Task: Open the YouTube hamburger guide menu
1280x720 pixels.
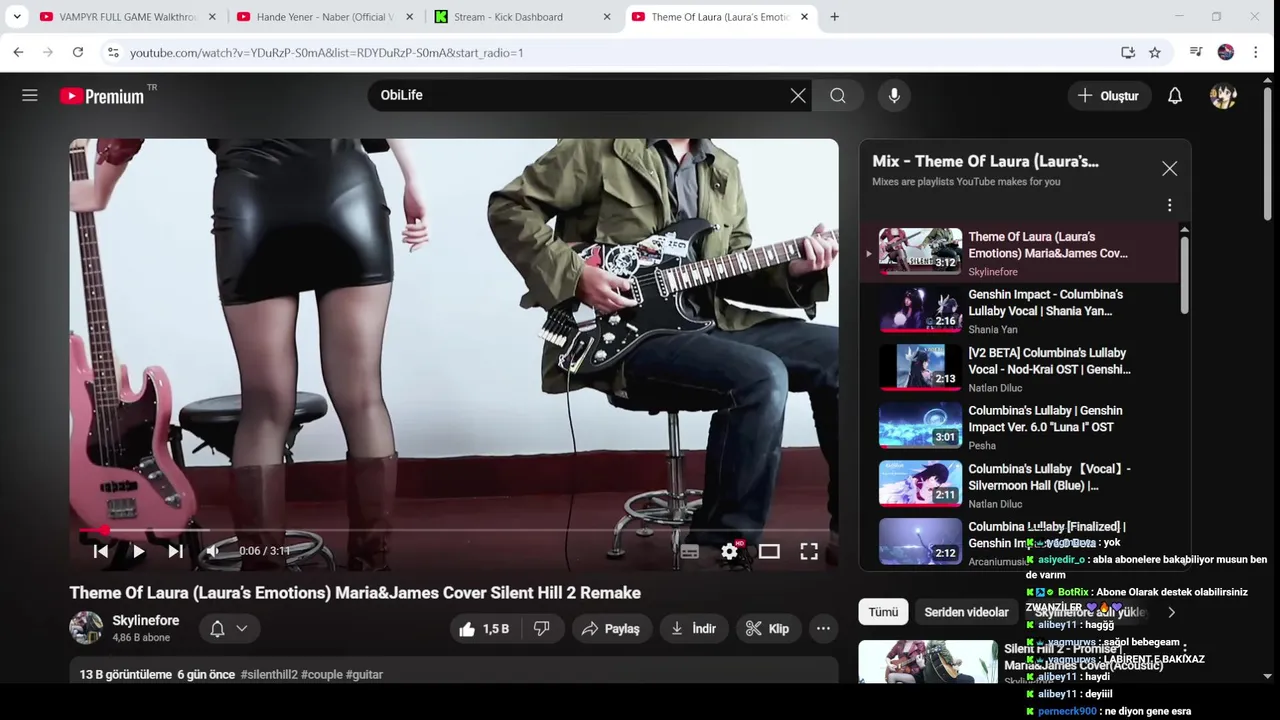Action: [x=30, y=95]
